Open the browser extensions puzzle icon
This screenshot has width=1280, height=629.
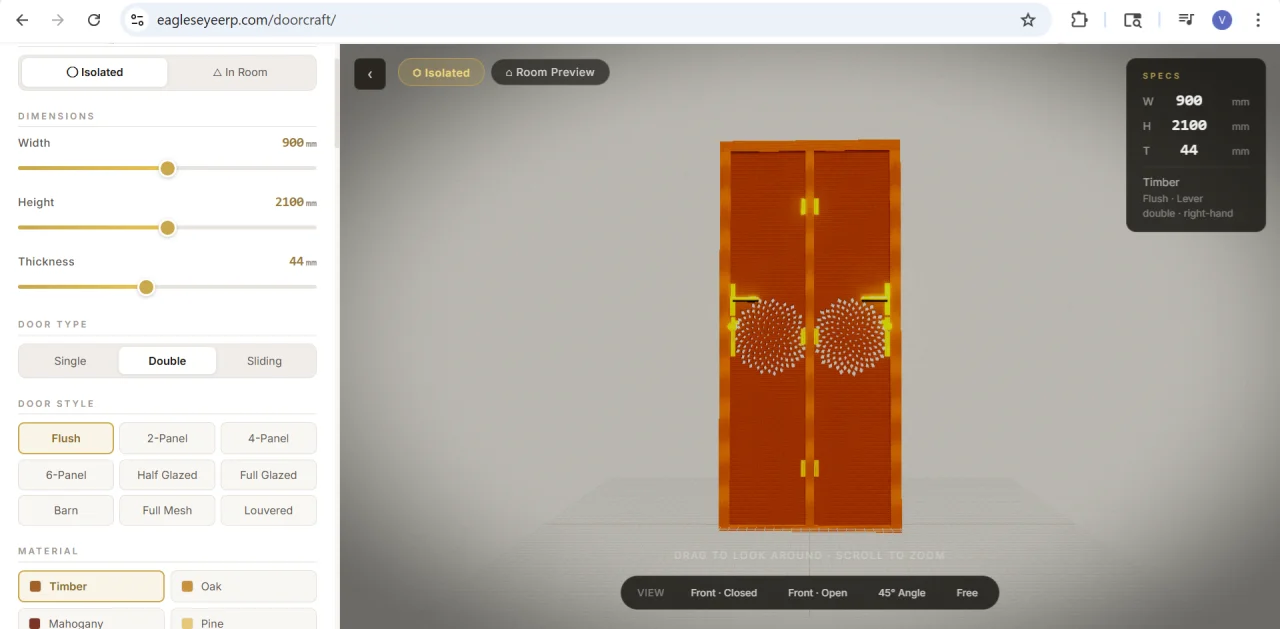click(1079, 20)
